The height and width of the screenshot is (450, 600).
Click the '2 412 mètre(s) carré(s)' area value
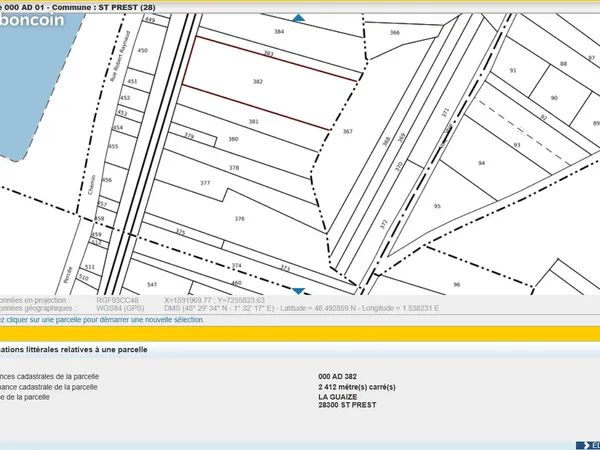357,387
